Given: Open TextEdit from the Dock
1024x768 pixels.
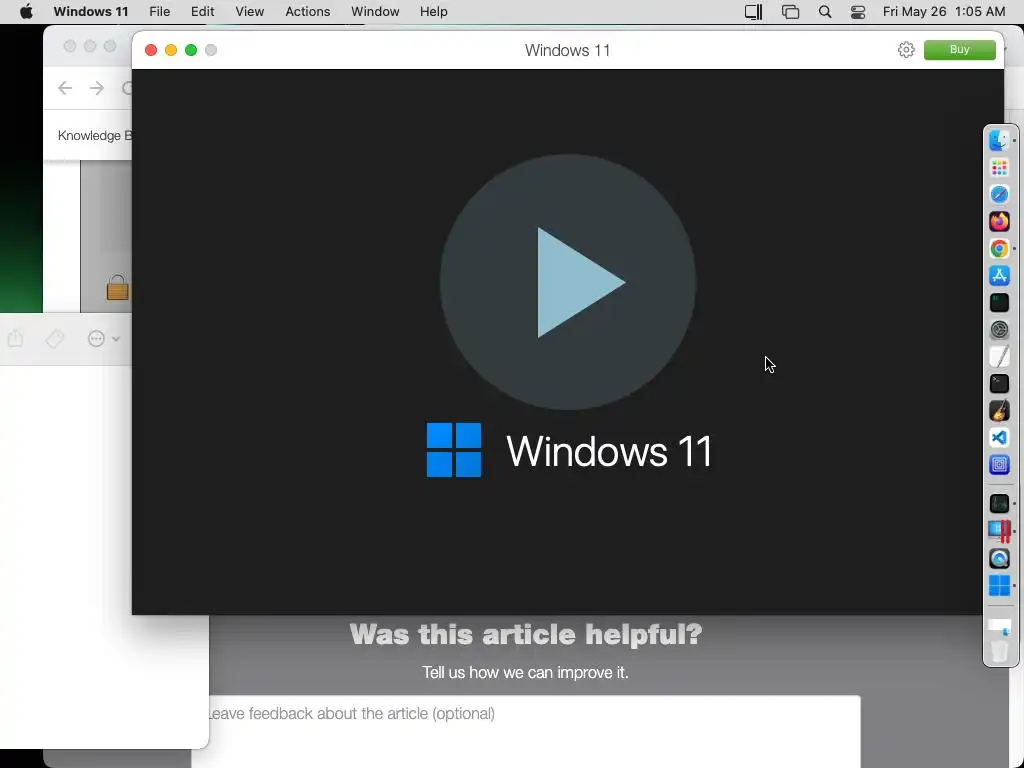Looking at the screenshot, I should 999,357.
